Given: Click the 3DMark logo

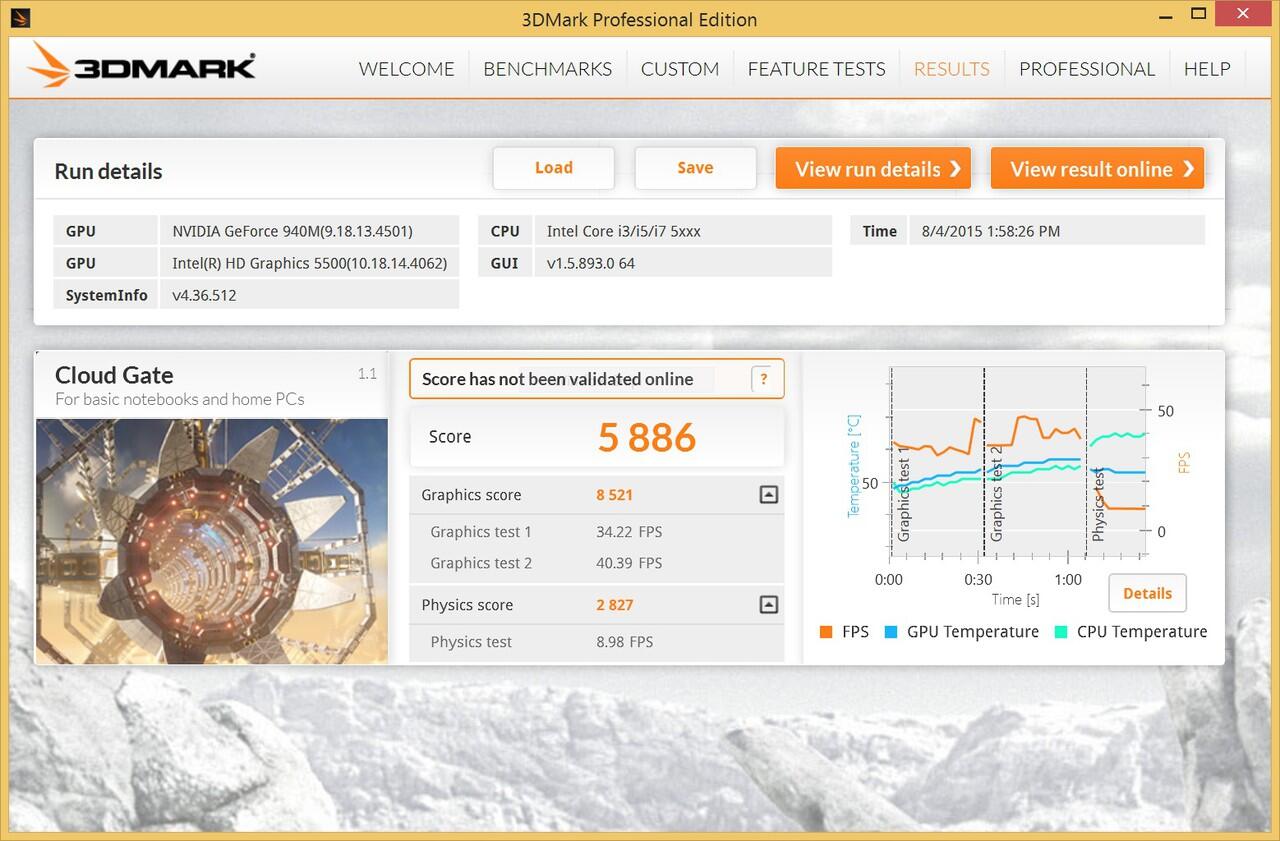Looking at the screenshot, I should pyautogui.click(x=141, y=66).
